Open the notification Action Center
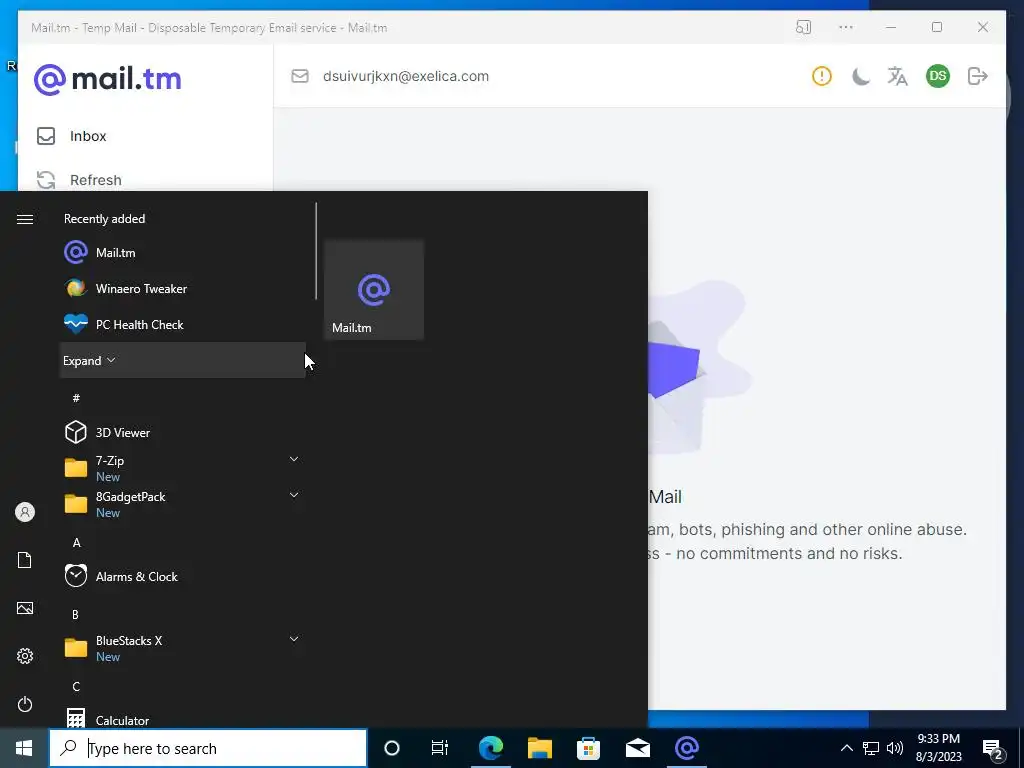 [993, 748]
